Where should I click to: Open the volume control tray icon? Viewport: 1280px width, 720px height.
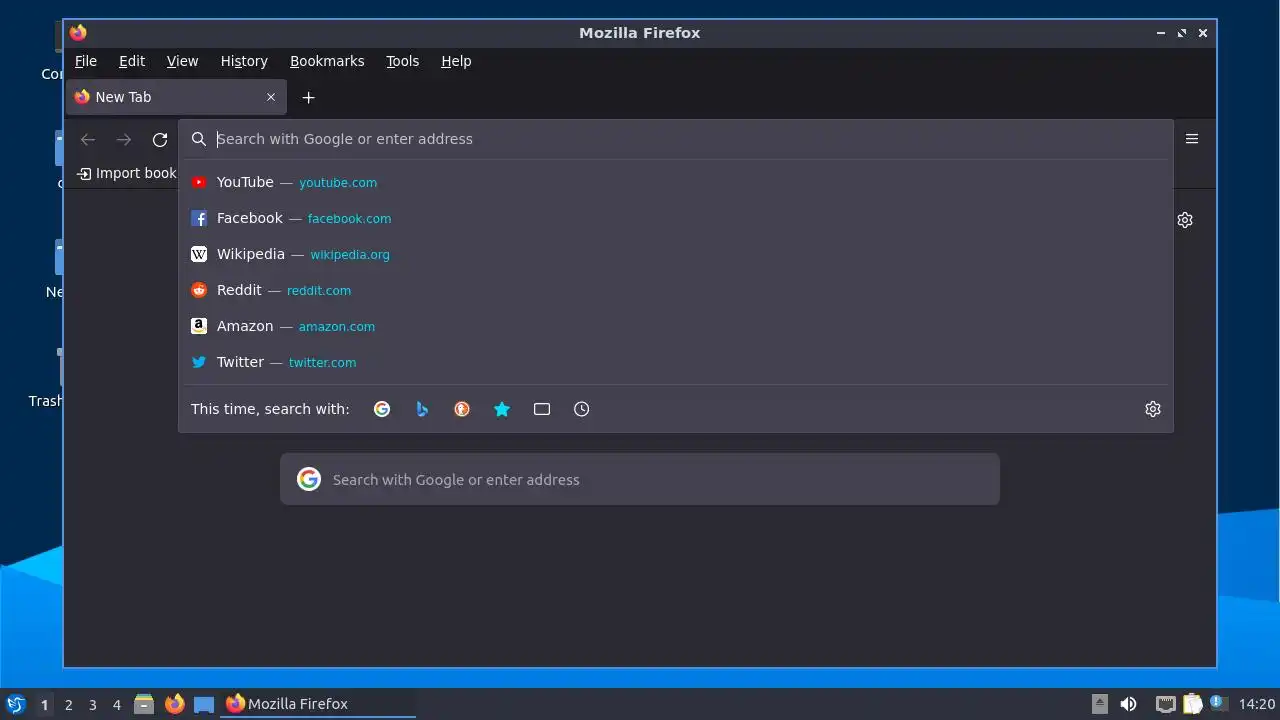tap(1129, 704)
